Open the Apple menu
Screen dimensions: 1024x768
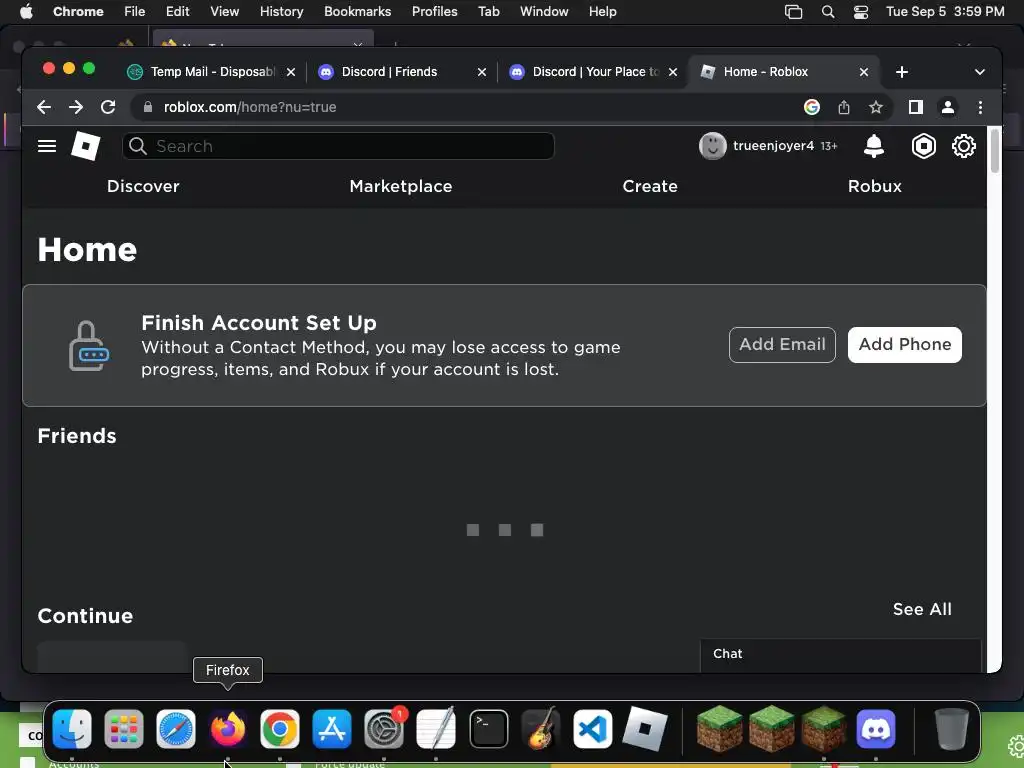pyautogui.click(x=26, y=12)
